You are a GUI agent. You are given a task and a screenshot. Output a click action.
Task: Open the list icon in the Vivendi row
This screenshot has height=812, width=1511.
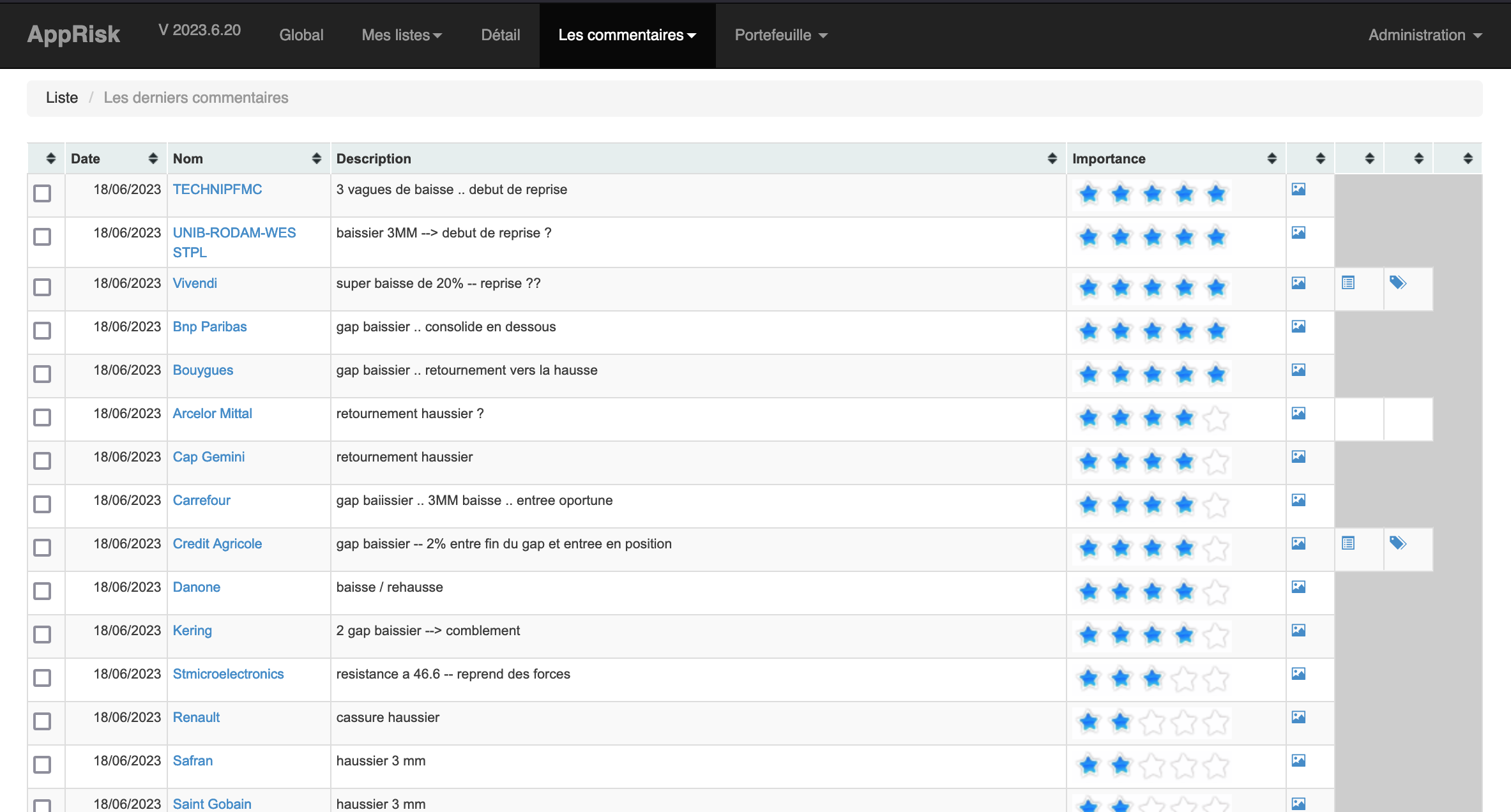click(1348, 282)
